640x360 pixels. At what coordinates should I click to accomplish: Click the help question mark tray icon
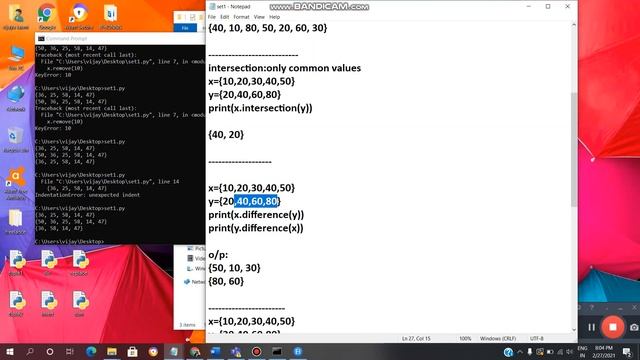point(508,352)
